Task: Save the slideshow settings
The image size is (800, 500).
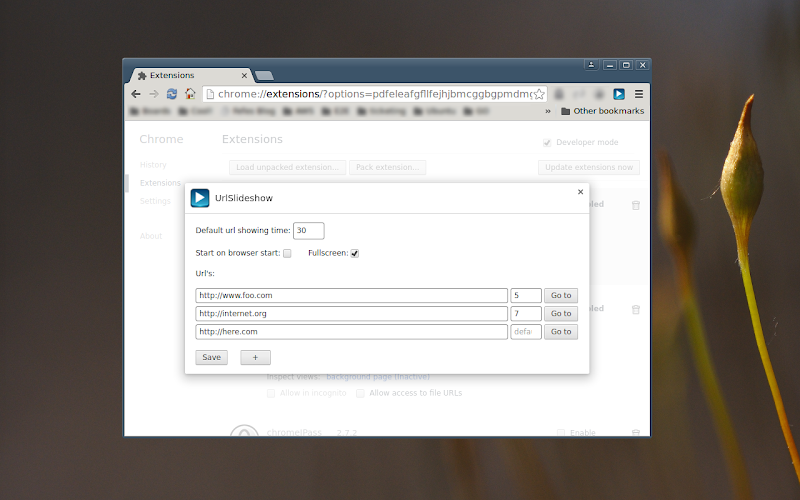Action: coord(211,357)
